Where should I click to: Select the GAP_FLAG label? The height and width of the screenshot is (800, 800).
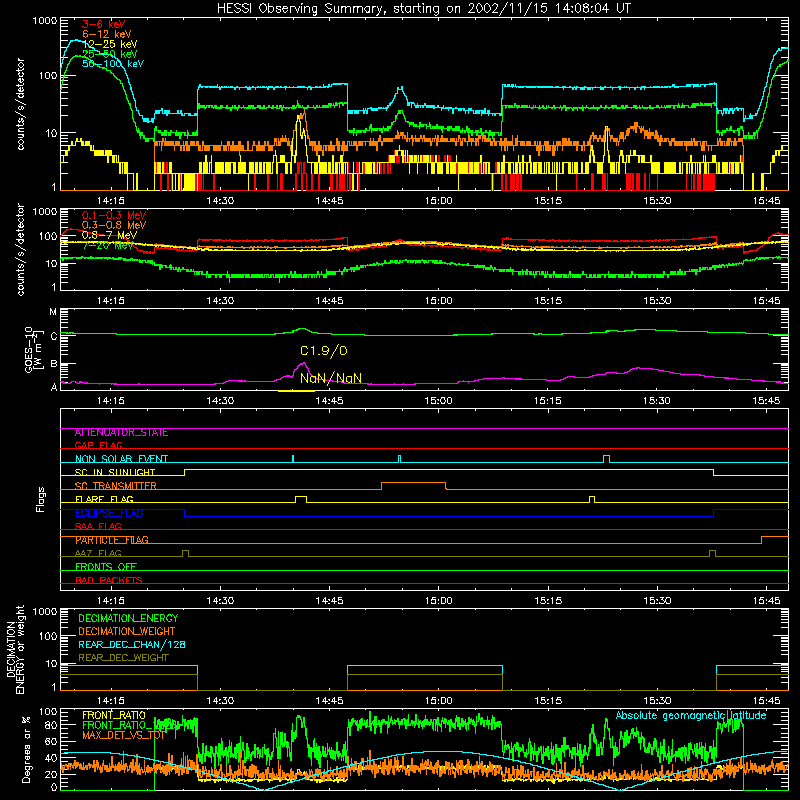[98, 445]
